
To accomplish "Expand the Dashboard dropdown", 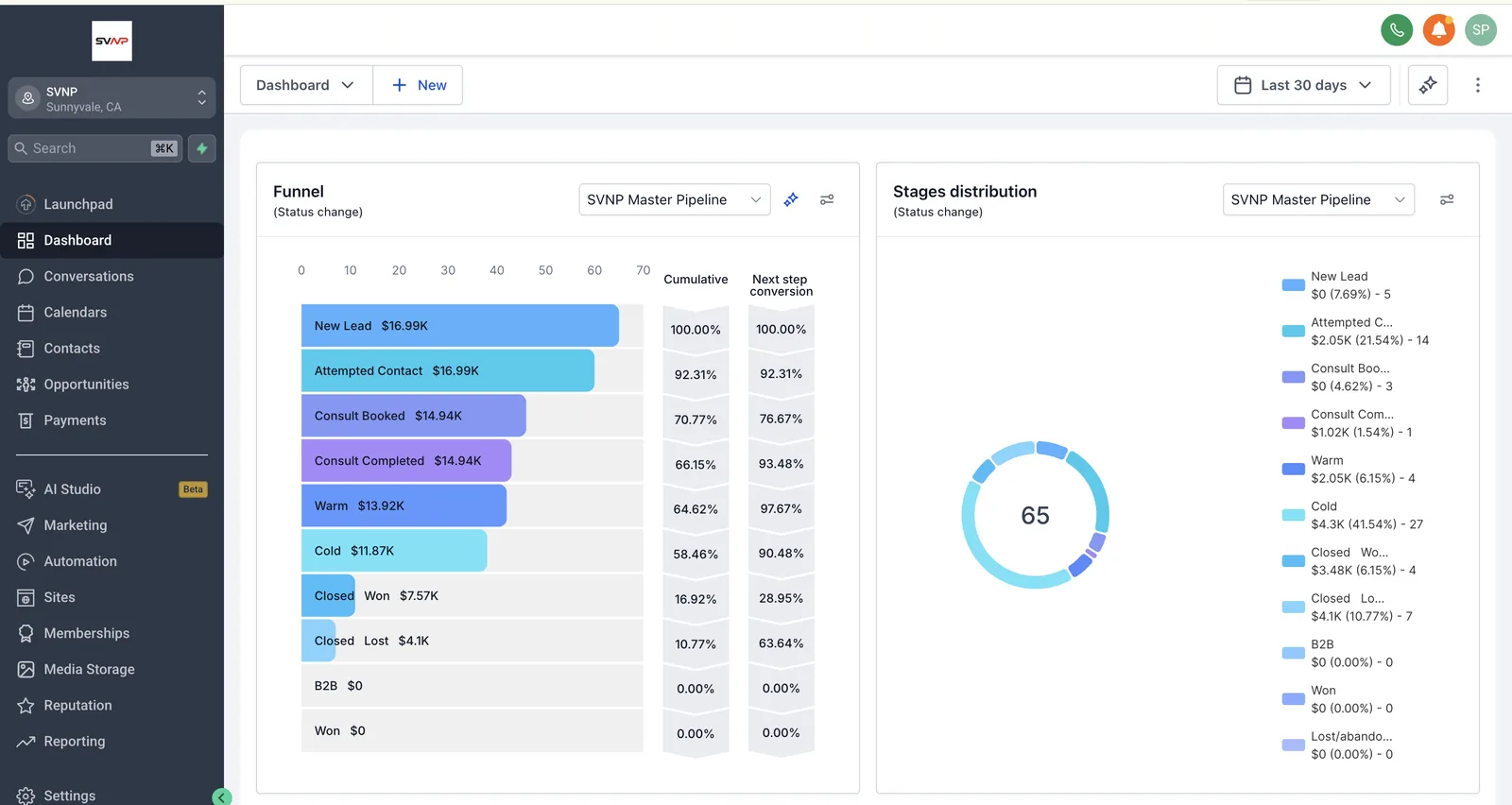I will pyautogui.click(x=306, y=85).
